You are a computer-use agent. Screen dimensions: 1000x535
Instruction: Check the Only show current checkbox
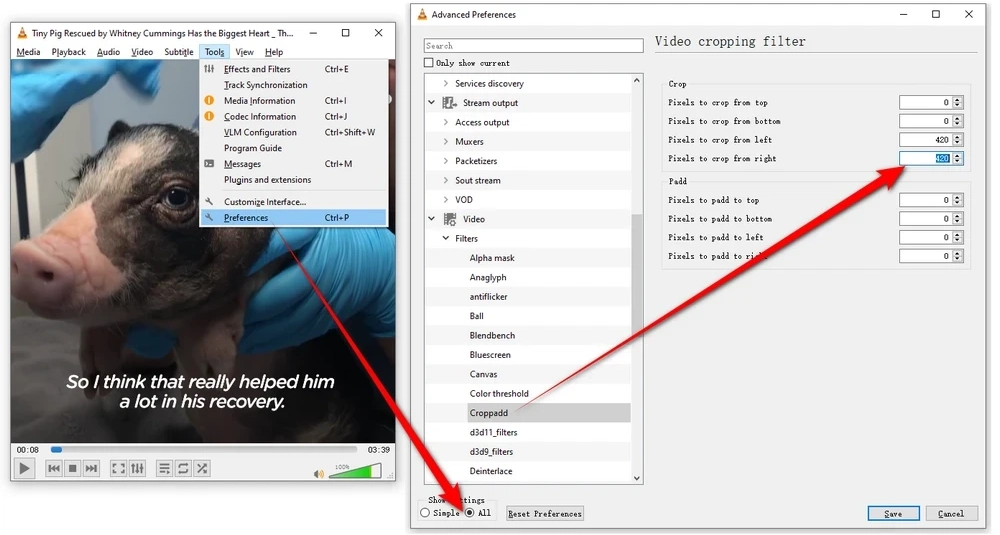429,63
